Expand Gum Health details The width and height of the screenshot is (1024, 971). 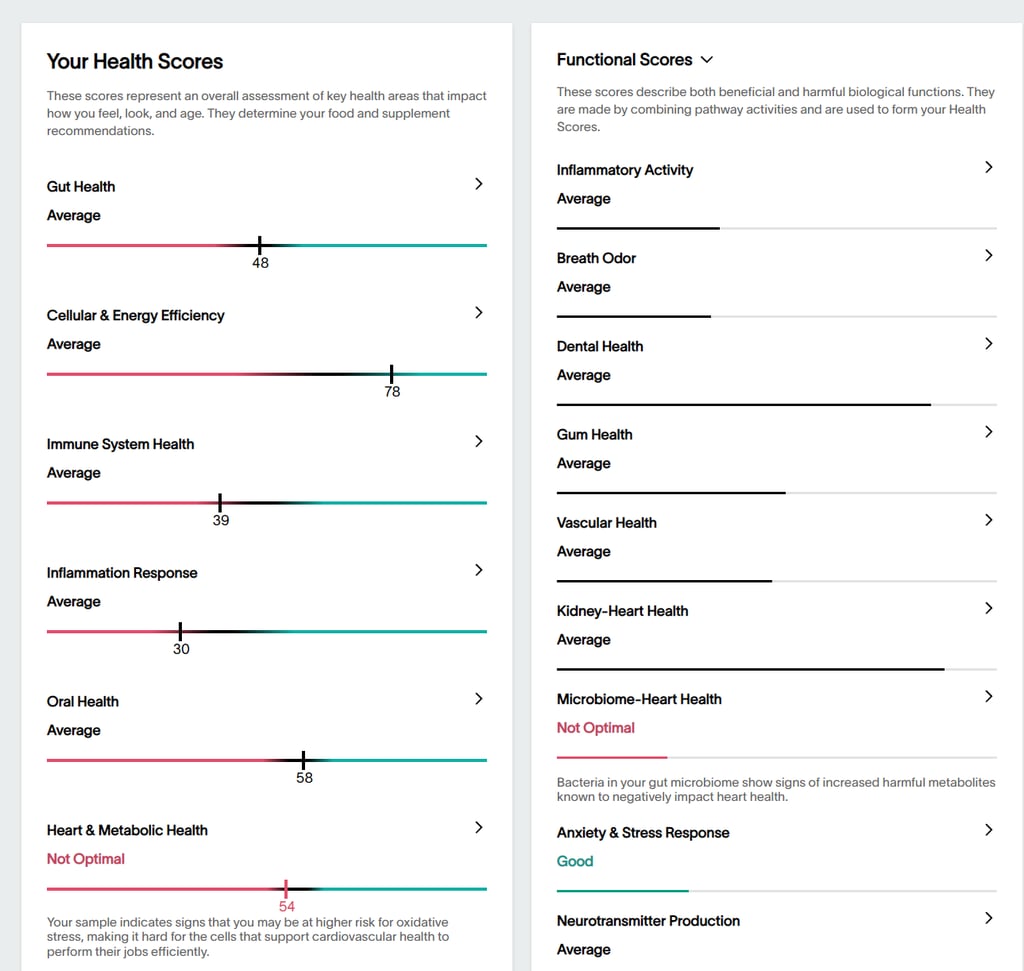pyautogui.click(x=988, y=431)
